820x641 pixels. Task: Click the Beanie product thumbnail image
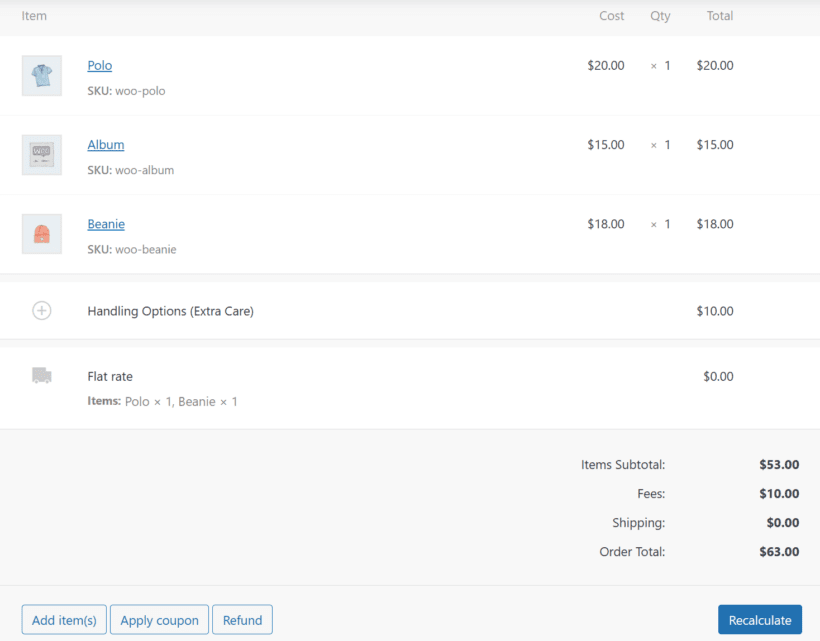coord(41,233)
